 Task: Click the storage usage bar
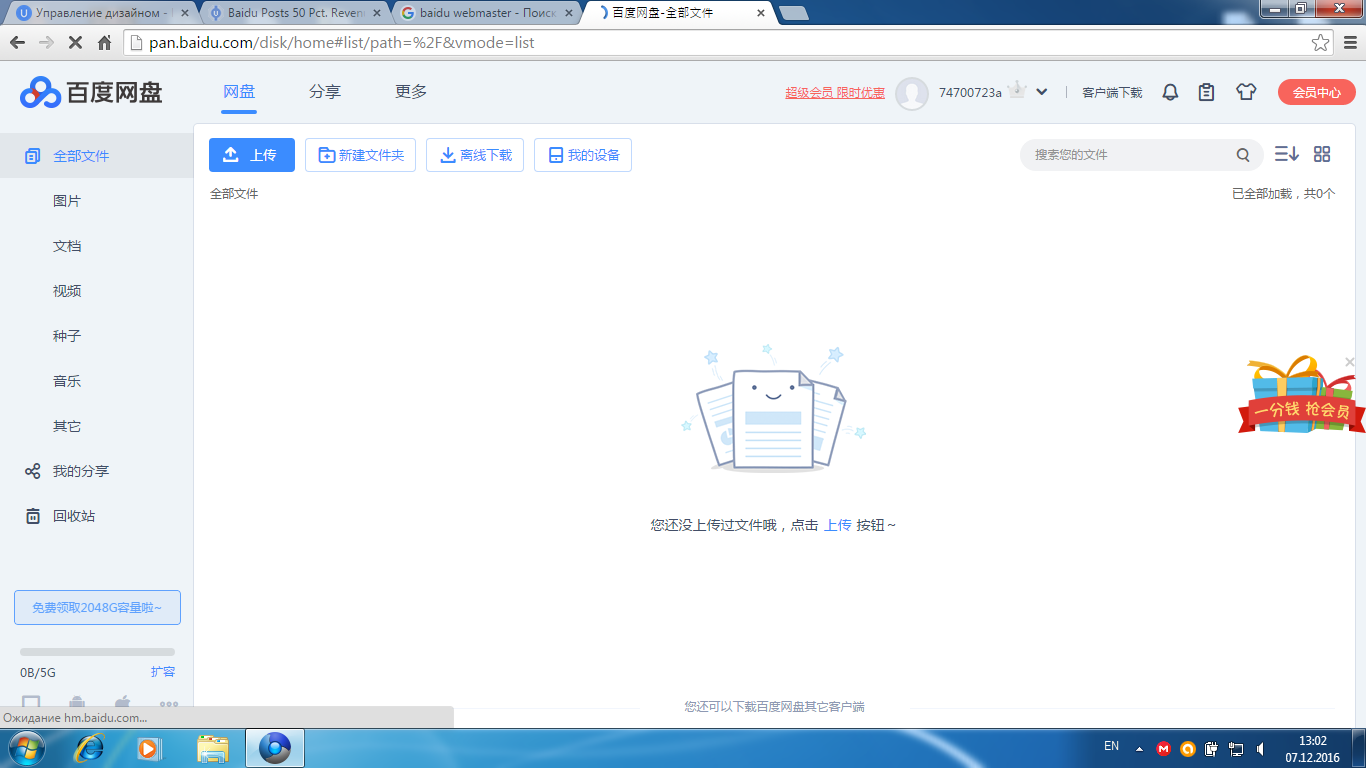[97, 652]
